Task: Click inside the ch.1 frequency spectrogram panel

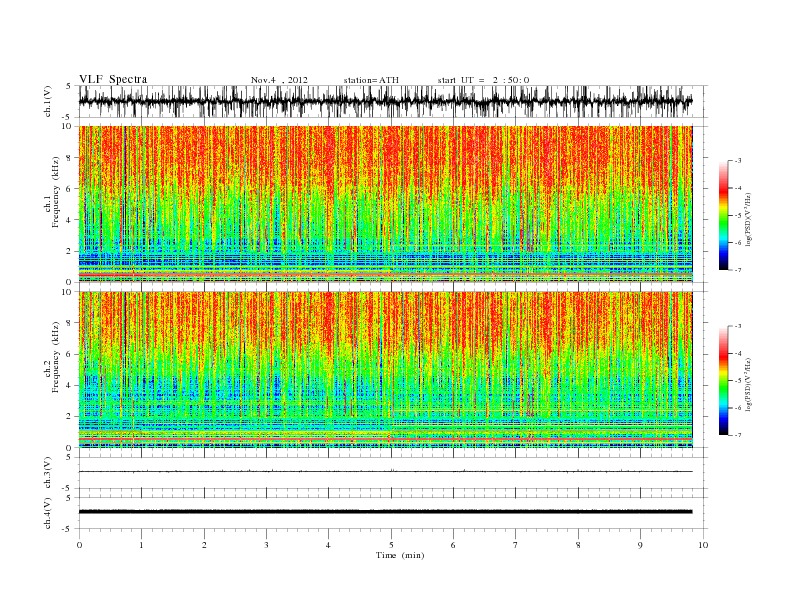Action: click(x=385, y=204)
